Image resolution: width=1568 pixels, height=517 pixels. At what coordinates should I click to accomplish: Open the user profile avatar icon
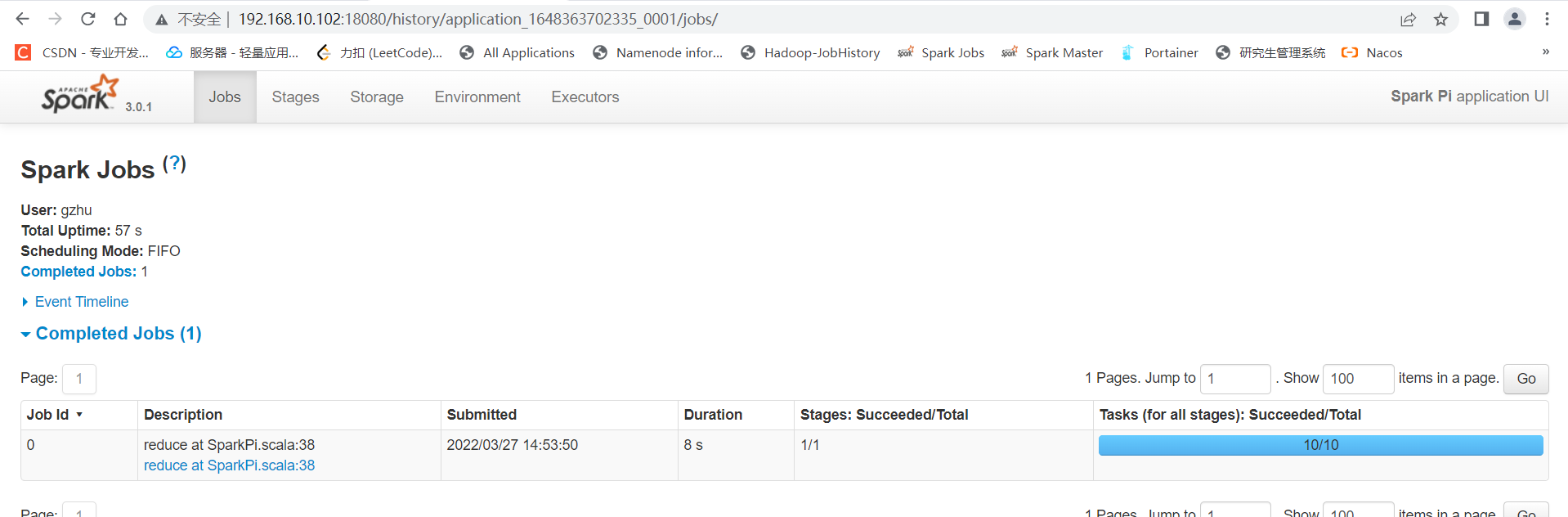[1514, 19]
